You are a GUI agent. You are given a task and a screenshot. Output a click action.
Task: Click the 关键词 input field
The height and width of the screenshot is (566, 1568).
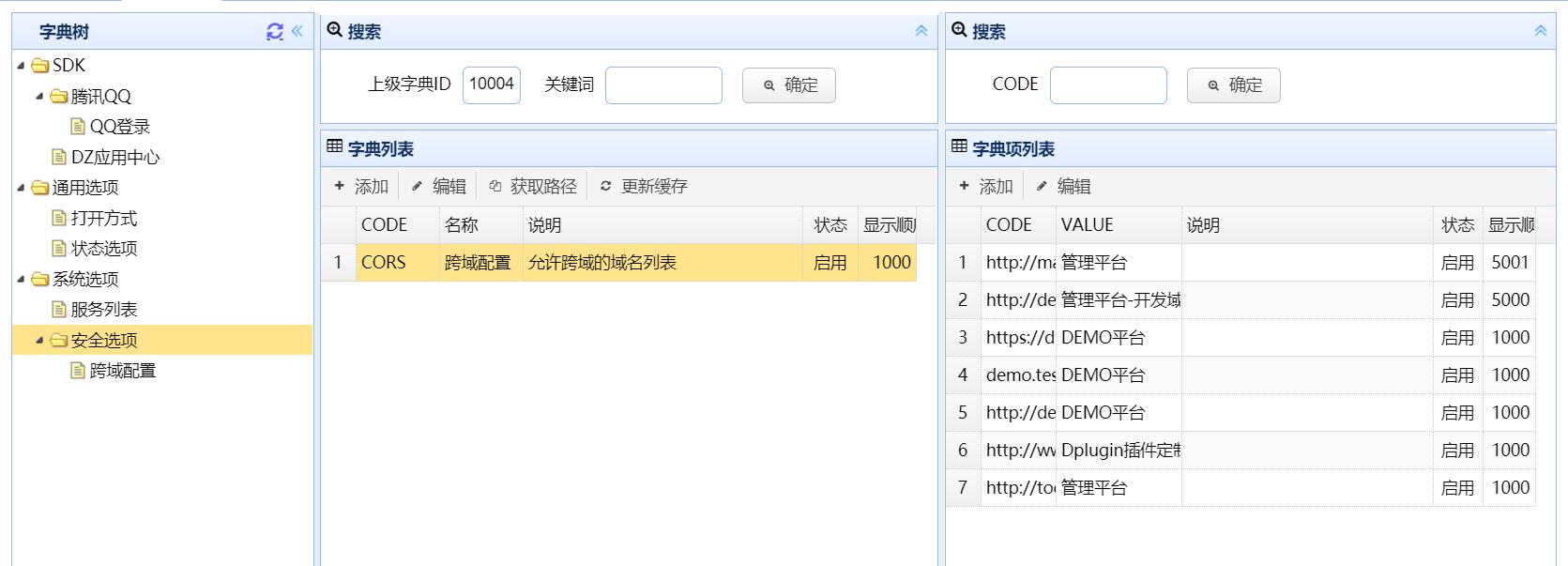(x=663, y=84)
